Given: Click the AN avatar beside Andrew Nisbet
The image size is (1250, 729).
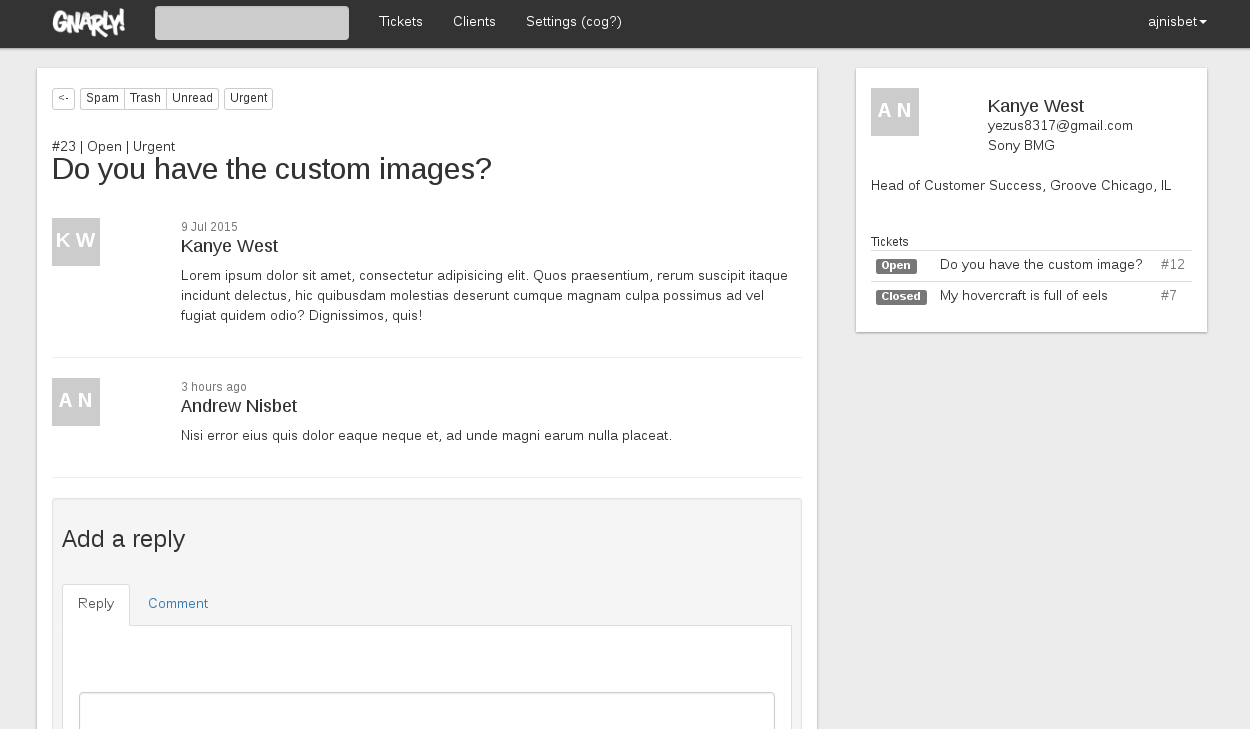Looking at the screenshot, I should [76, 402].
